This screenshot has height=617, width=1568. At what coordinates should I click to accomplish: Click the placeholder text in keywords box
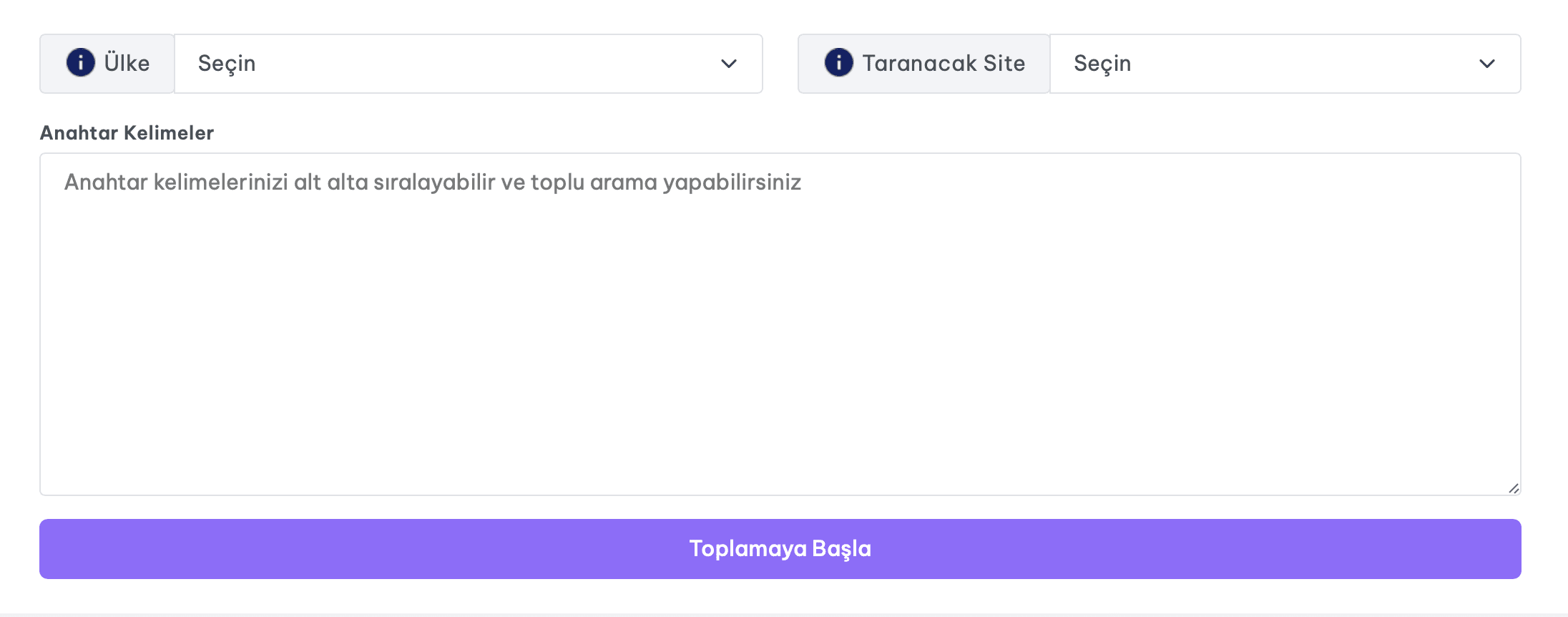(433, 183)
